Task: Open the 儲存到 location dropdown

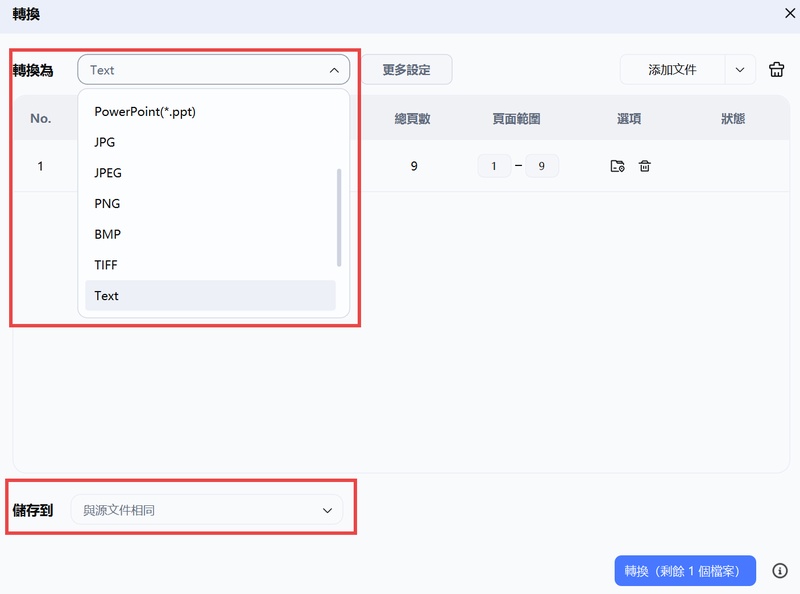Action: [x=207, y=510]
